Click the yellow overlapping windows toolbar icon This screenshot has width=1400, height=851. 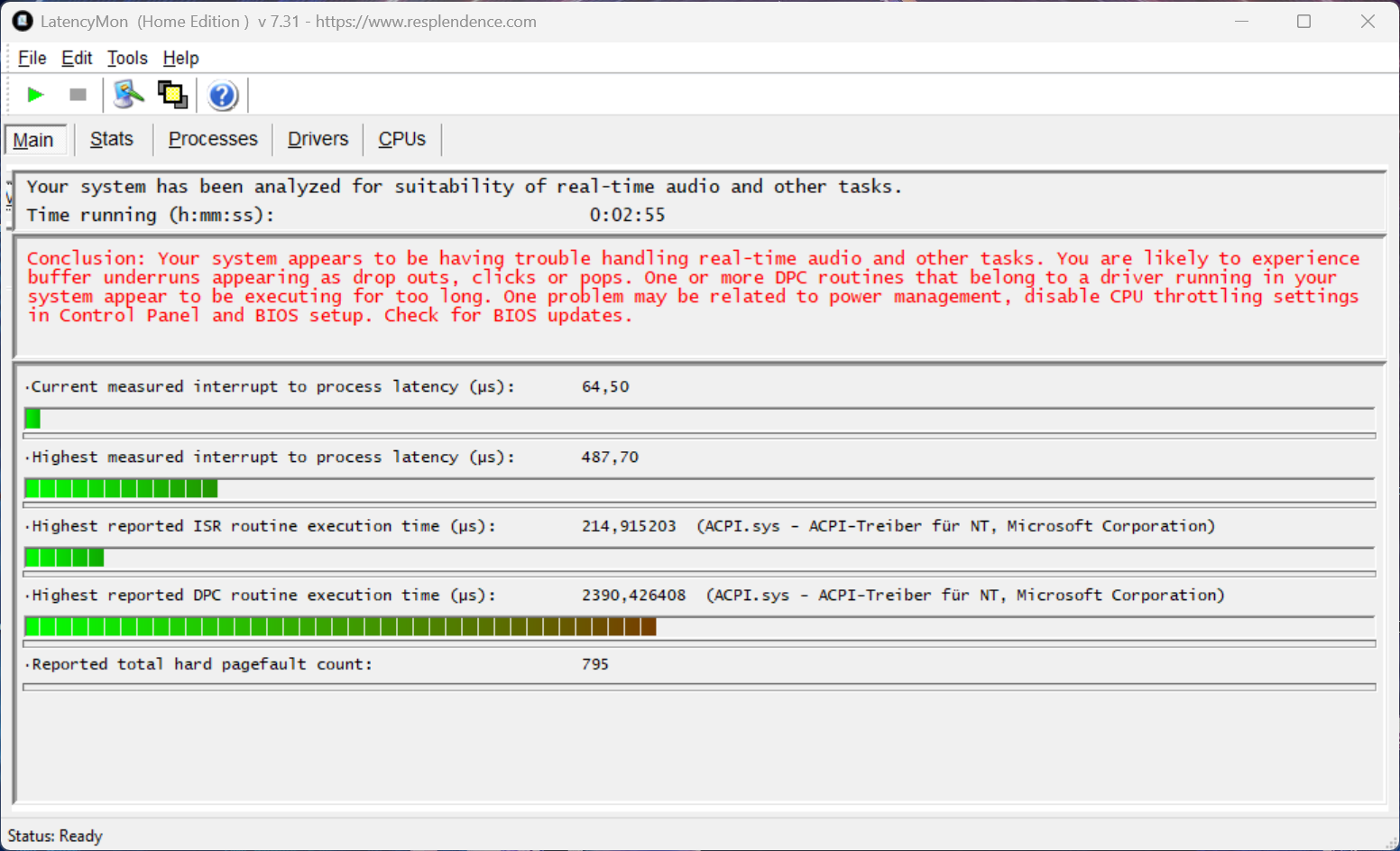[x=172, y=95]
